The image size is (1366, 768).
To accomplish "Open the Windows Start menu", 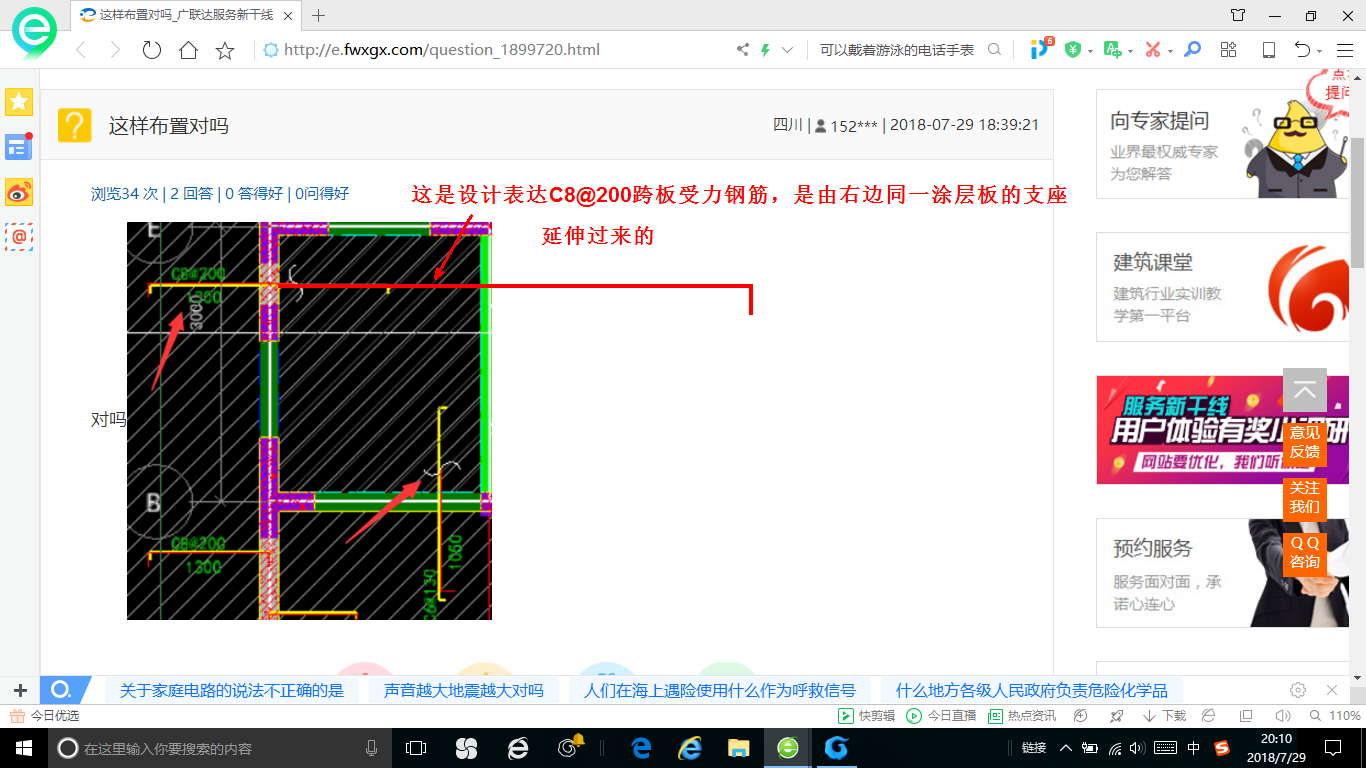I will point(22,747).
